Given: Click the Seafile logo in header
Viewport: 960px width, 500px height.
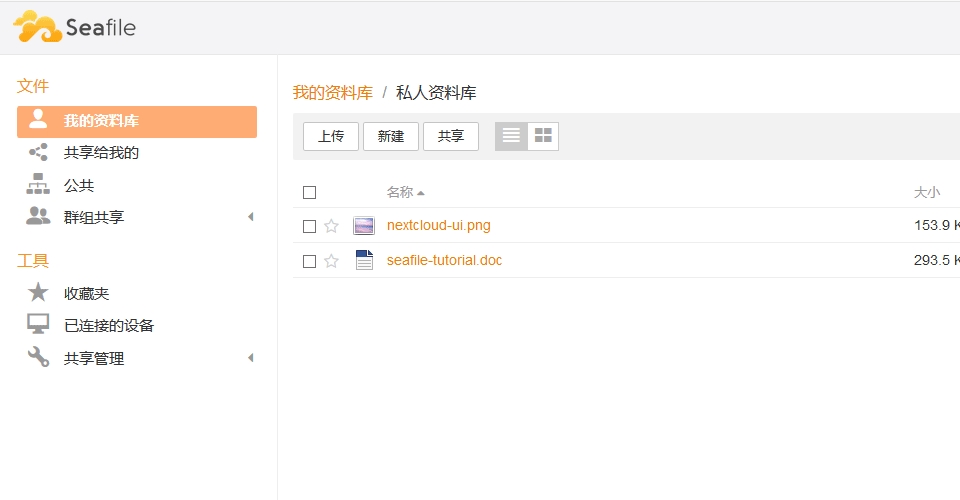Looking at the screenshot, I should click(75, 27).
